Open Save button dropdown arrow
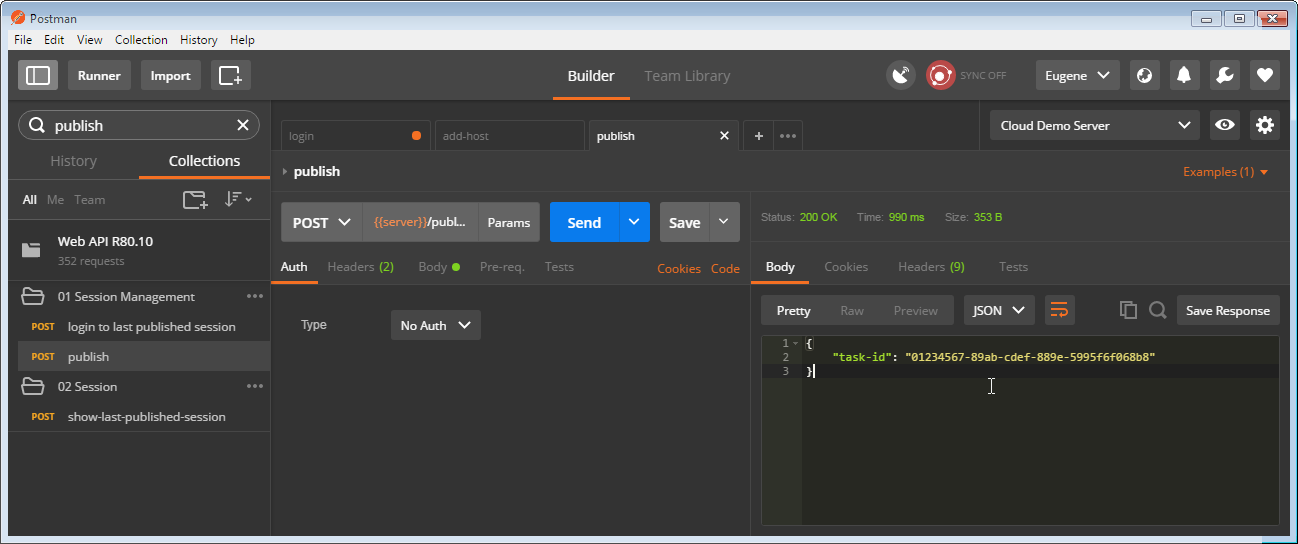Viewport: 1298px width, 544px height. pyautogui.click(x=724, y=222)
